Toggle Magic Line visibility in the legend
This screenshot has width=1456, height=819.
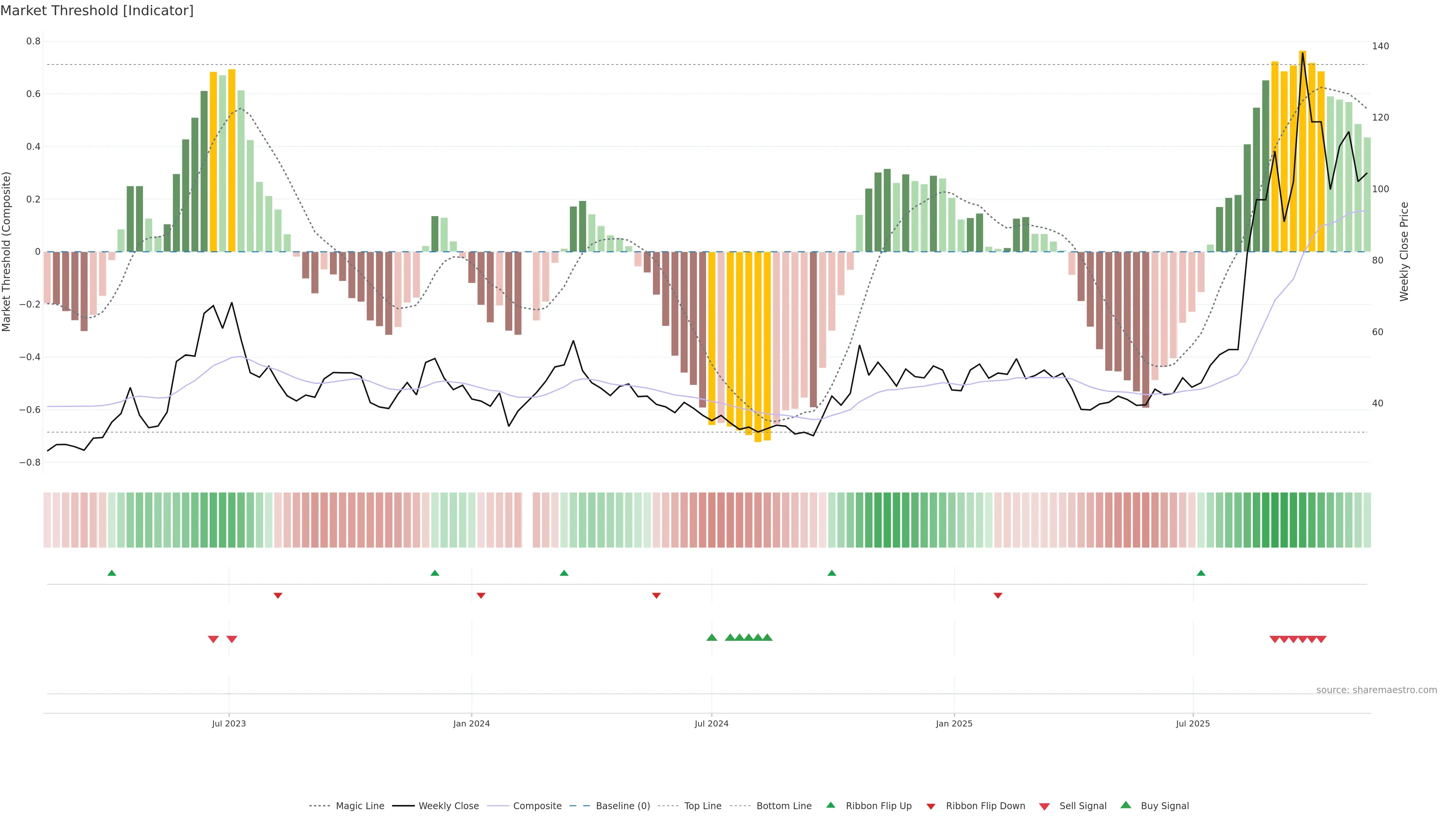[359, 806]
